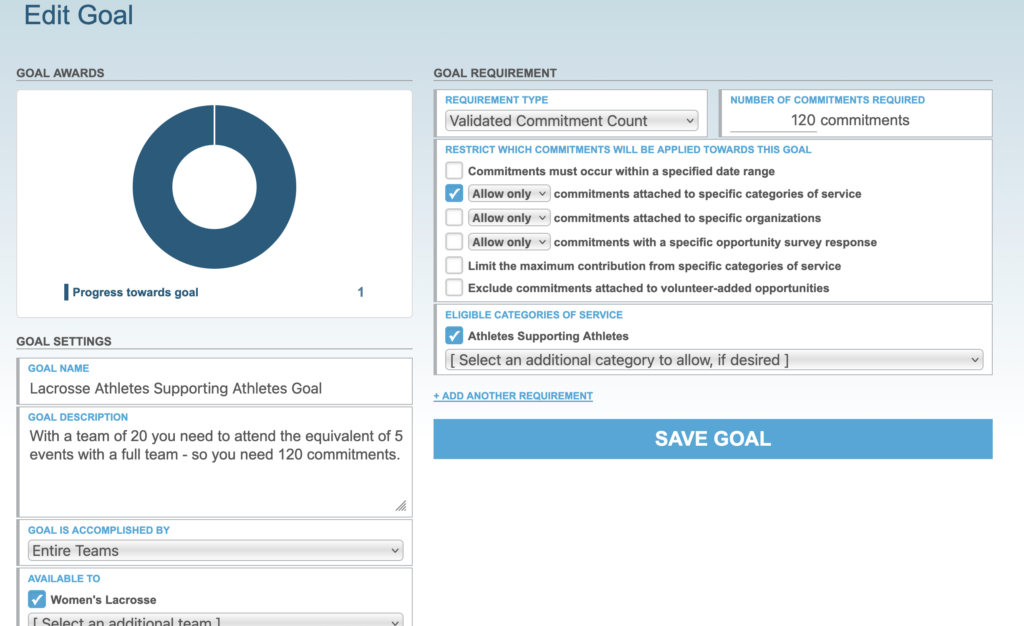Deselect the Women's Lacrosse team checkbox
This screenshot has width=1024, height=626.
pyautogui.click(x=37, y=600)
